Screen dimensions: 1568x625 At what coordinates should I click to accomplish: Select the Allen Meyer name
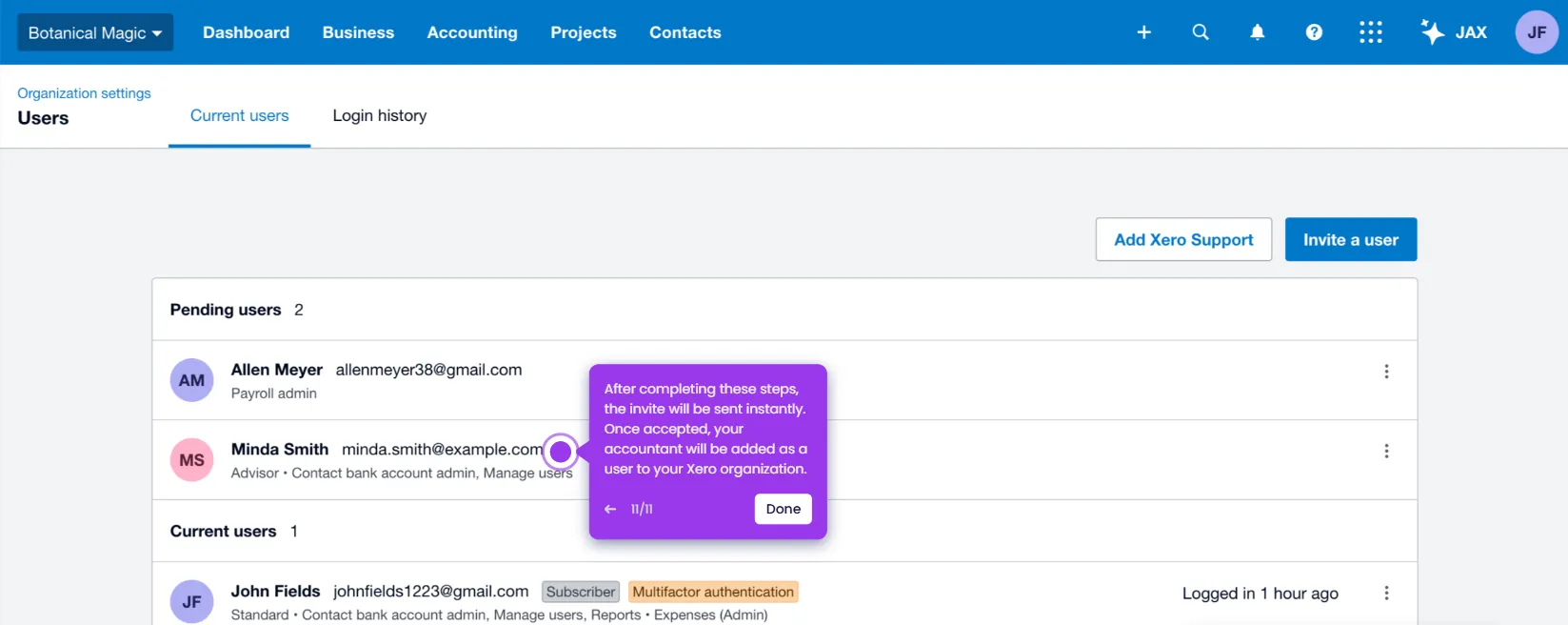click(x=277, y=370)
